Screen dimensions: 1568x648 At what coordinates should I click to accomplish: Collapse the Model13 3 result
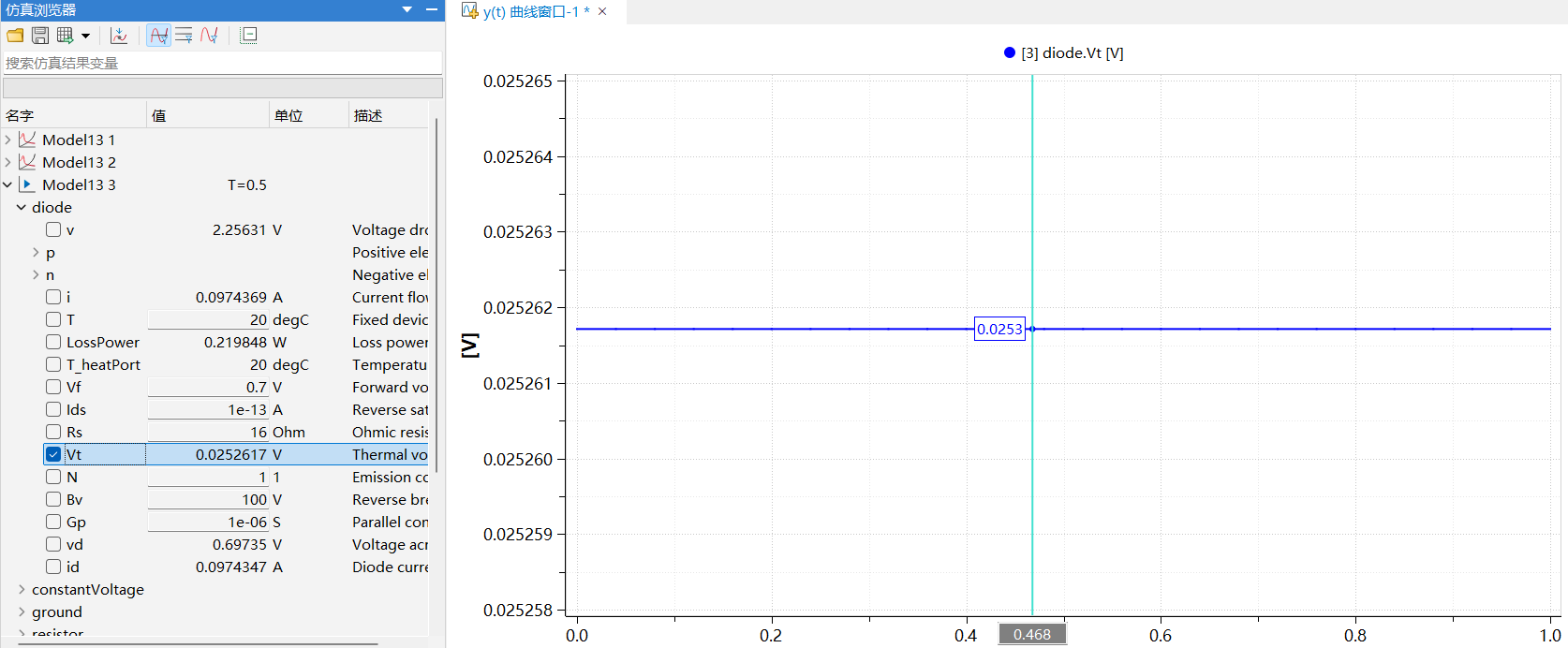[8, 184]
